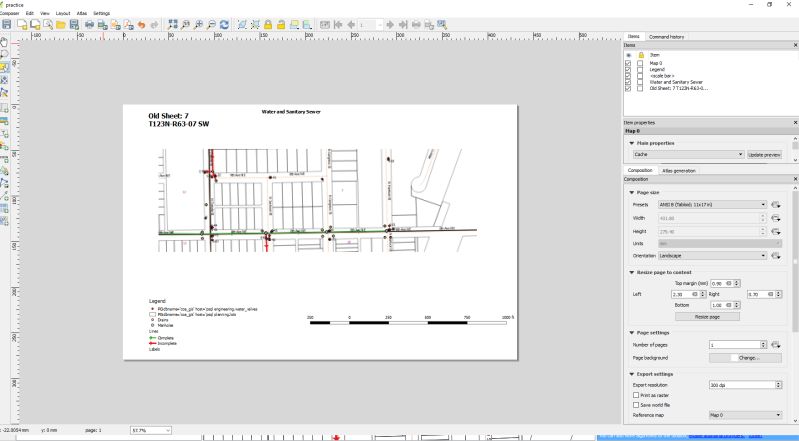Toggle visibility checkbox for scale bar item
Image resolution: width=799 pixels, height=441 pixels.
[x=628, y=75]
